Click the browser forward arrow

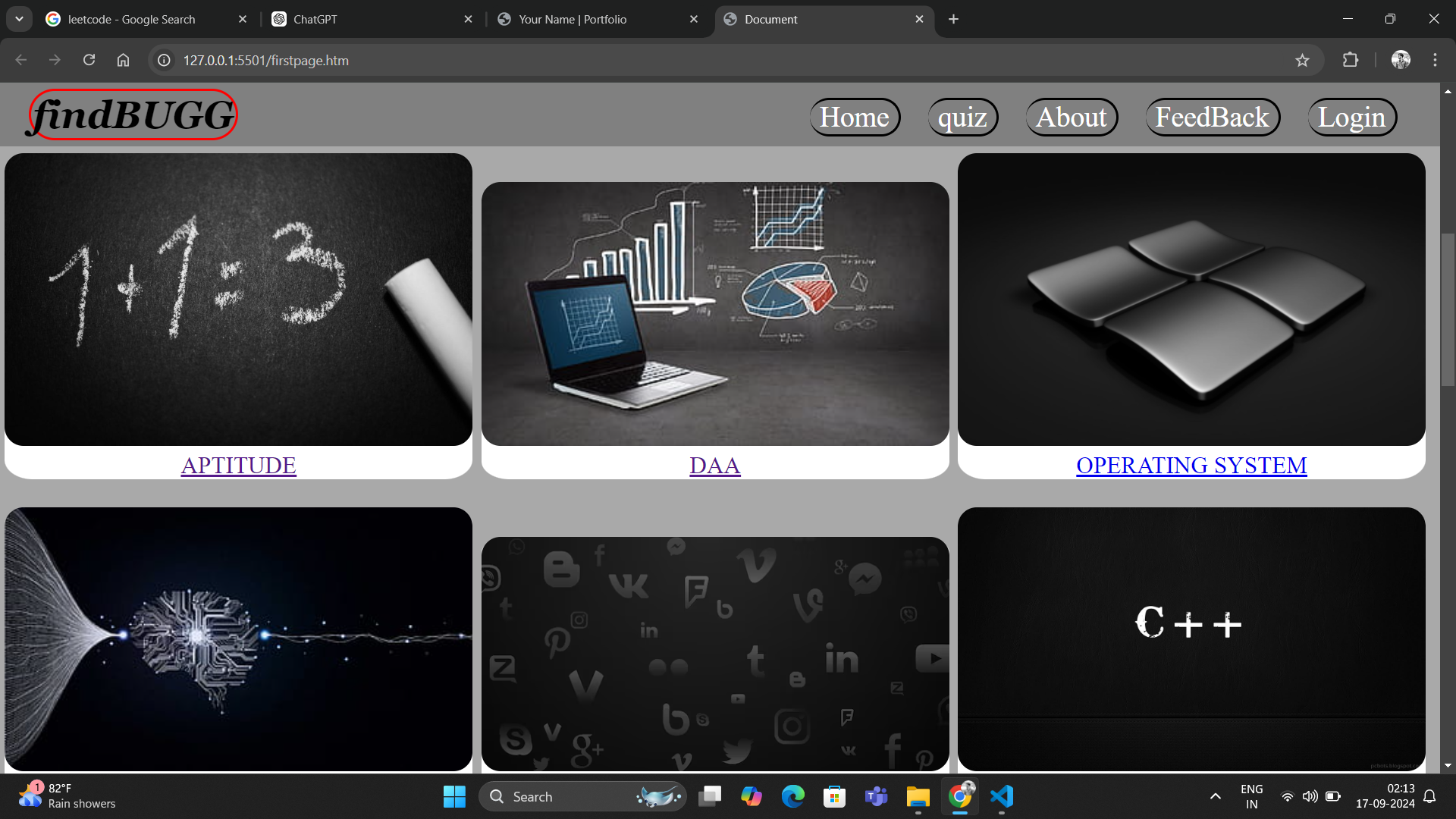[55, 60]
